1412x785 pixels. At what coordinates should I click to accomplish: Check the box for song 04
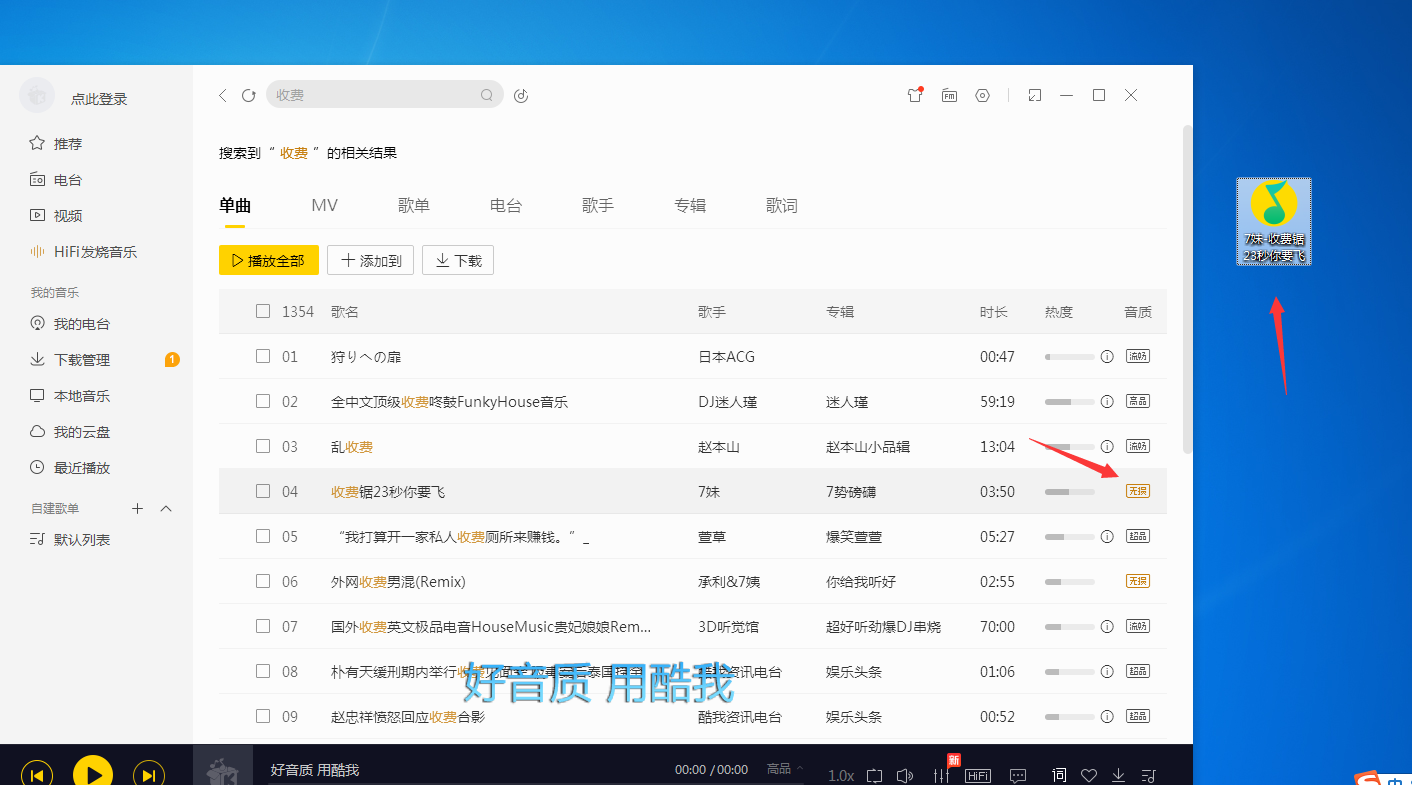click(263, 491)
